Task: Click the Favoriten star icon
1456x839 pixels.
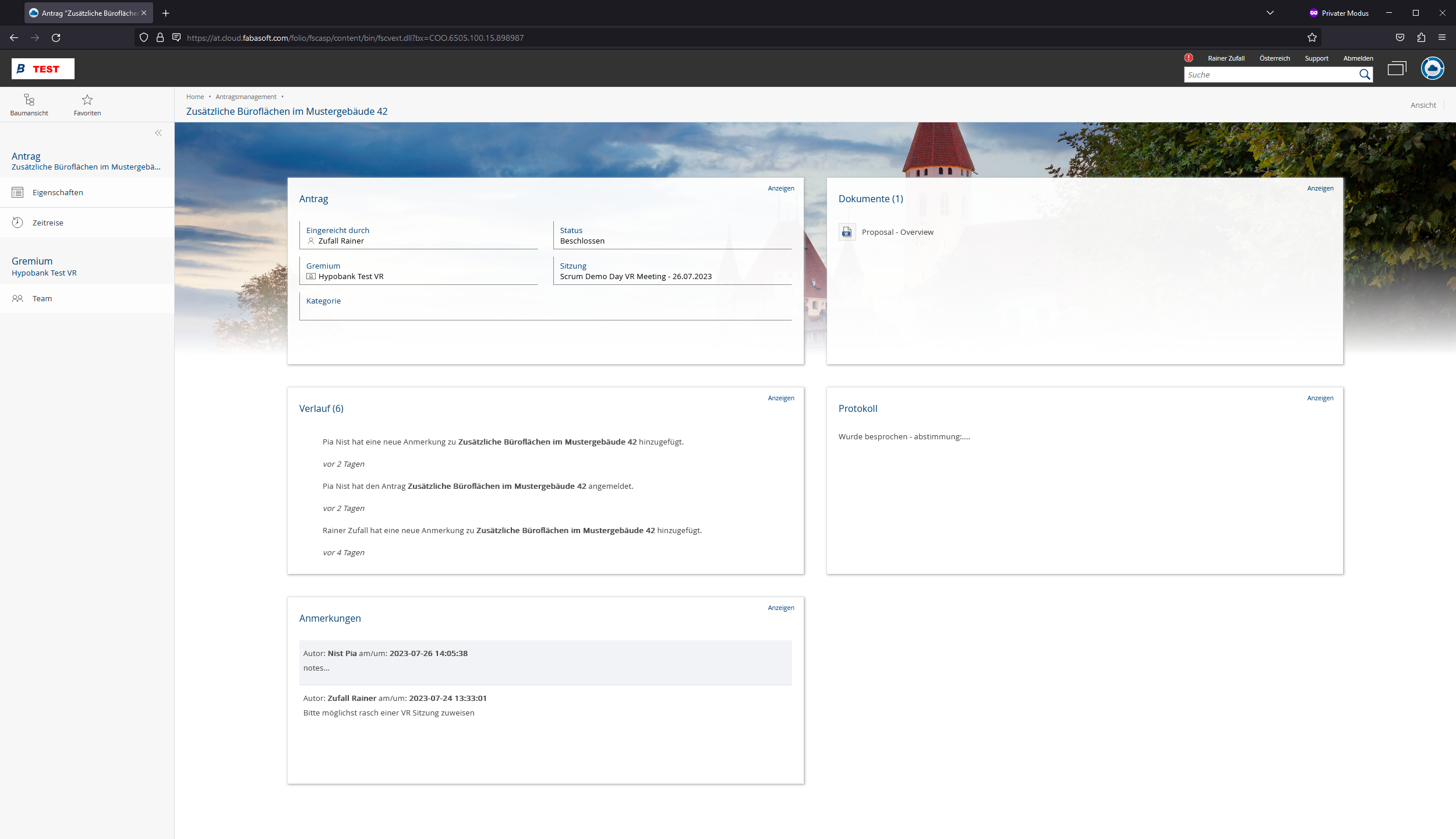Action: (x=87, y=100)
